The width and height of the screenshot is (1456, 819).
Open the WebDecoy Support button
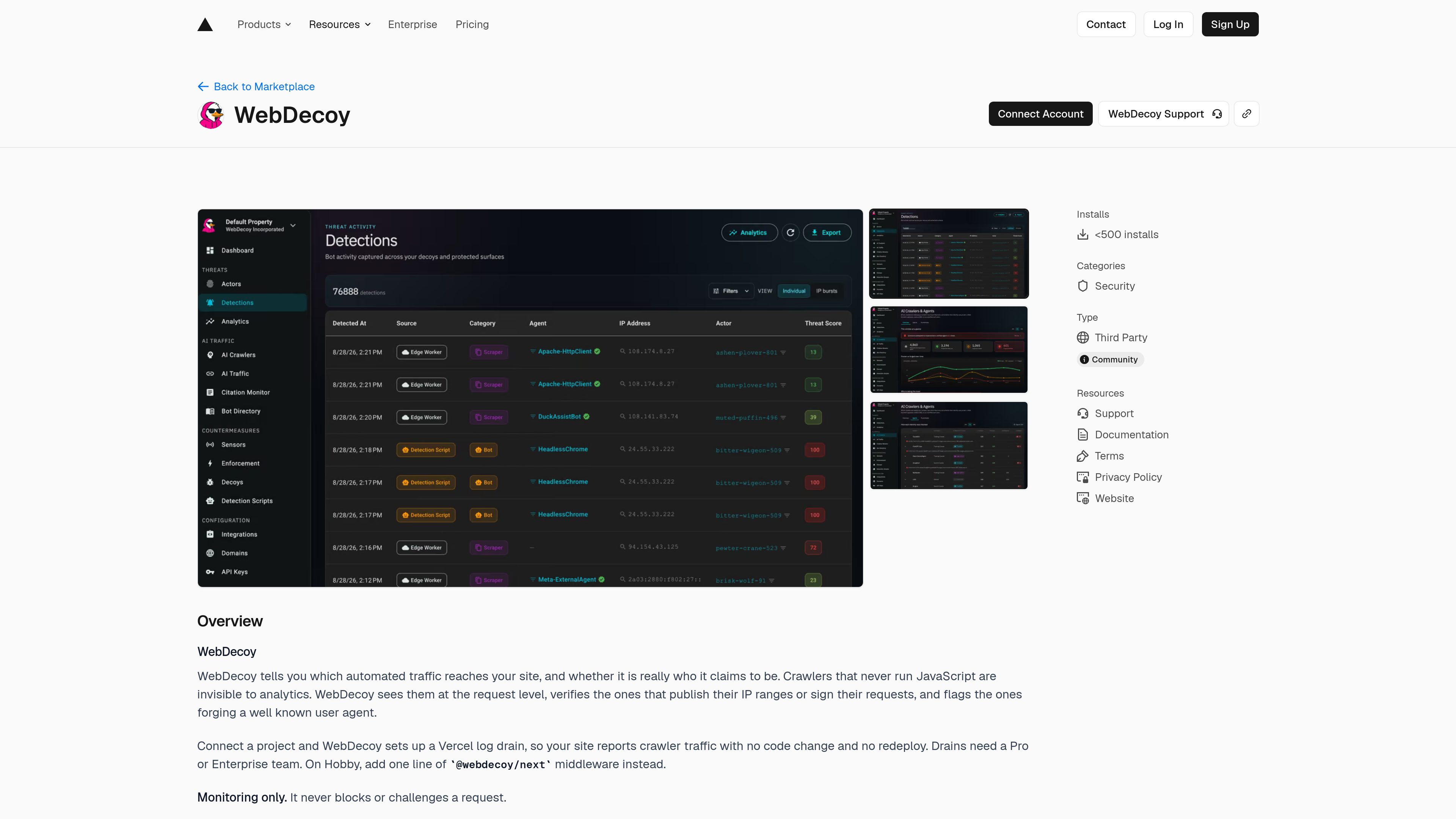point(1163,114)
